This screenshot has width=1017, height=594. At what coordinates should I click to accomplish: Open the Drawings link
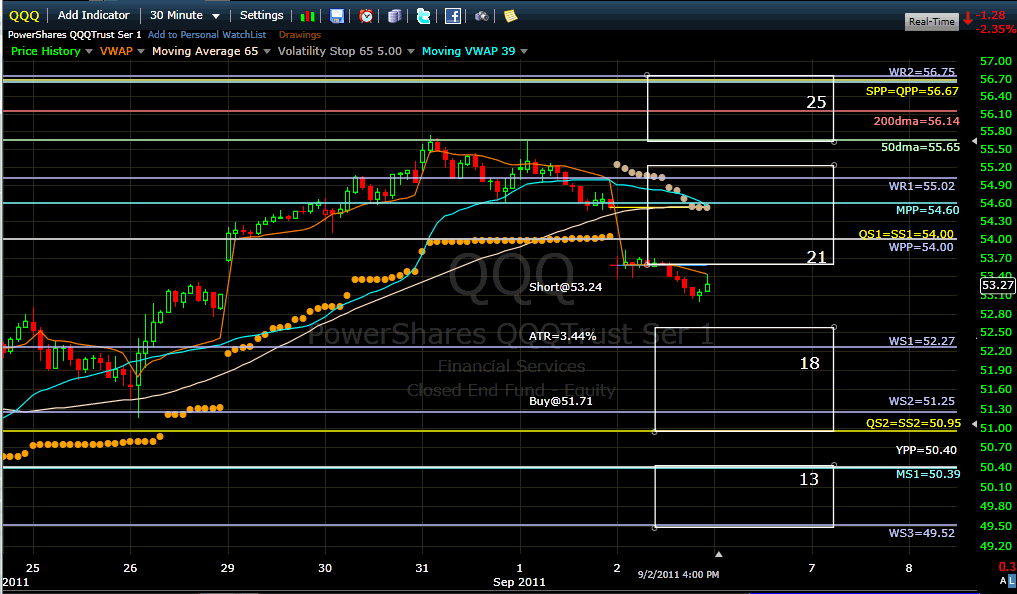300,34
